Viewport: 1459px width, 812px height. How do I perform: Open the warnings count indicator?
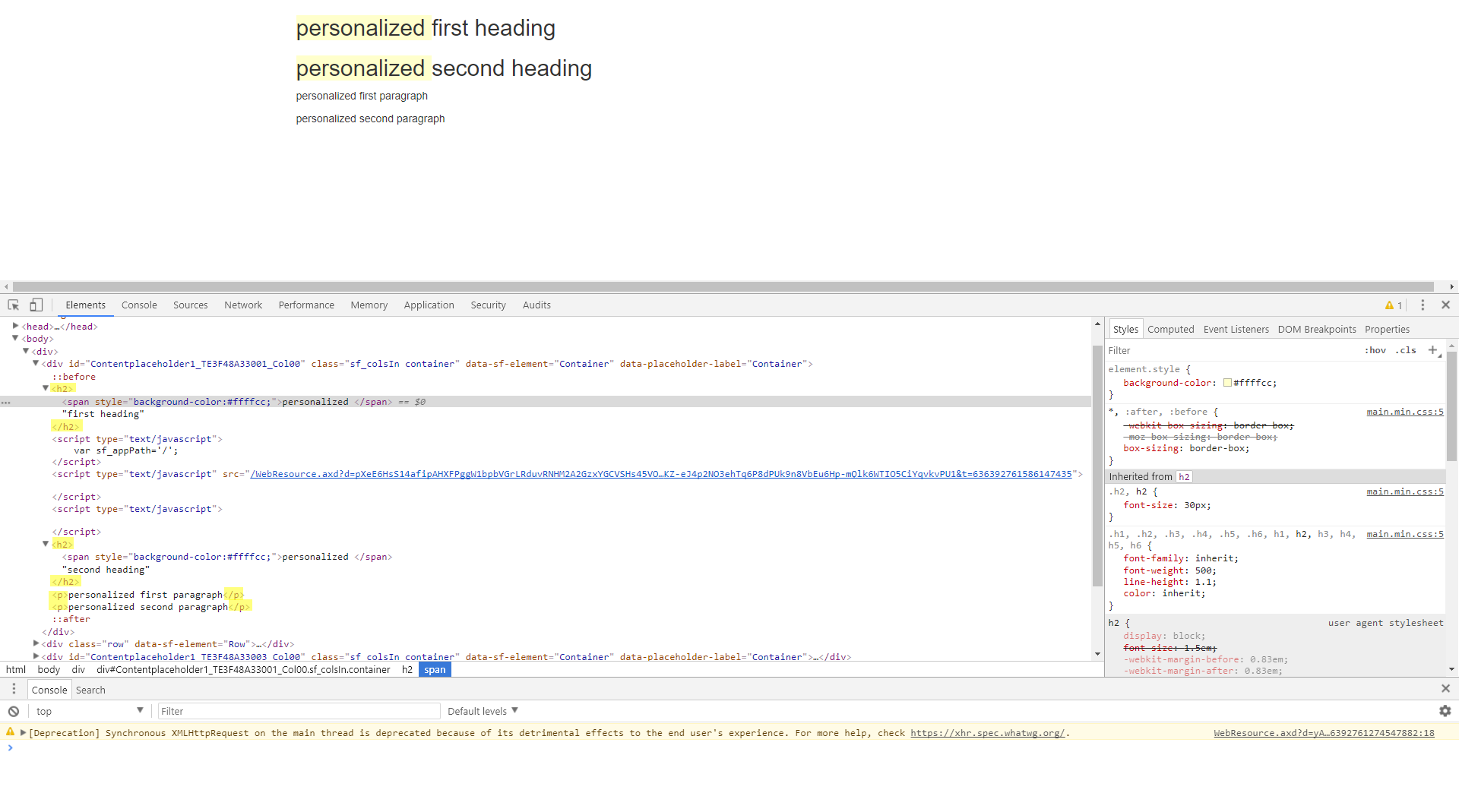(x=1394, y=305)
